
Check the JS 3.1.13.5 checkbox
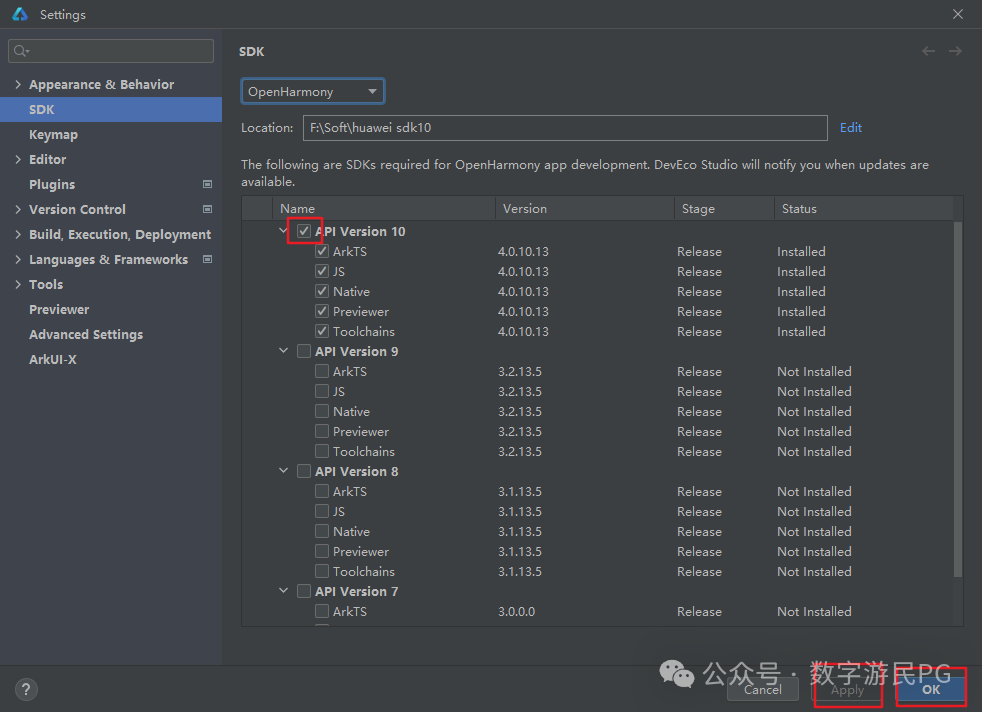[322, 512]
